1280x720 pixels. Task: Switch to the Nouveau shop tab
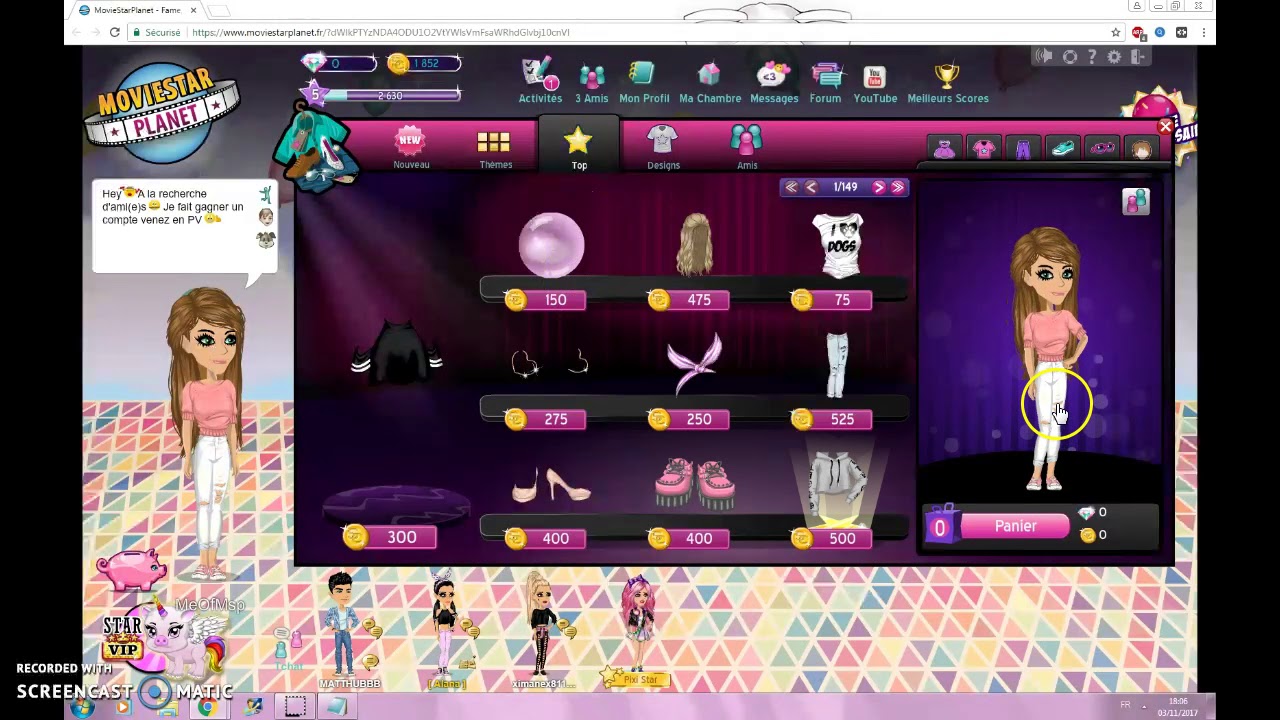pos(410,149)
